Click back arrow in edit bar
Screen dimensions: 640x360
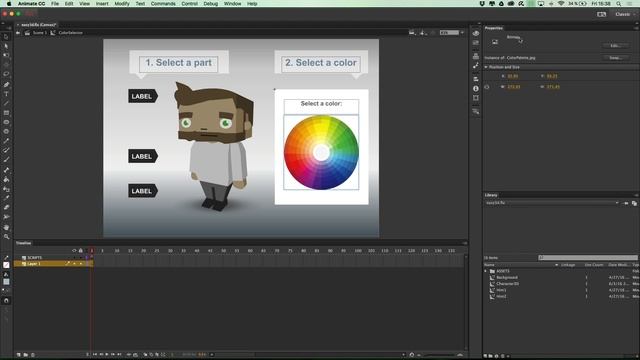(18, 33)
